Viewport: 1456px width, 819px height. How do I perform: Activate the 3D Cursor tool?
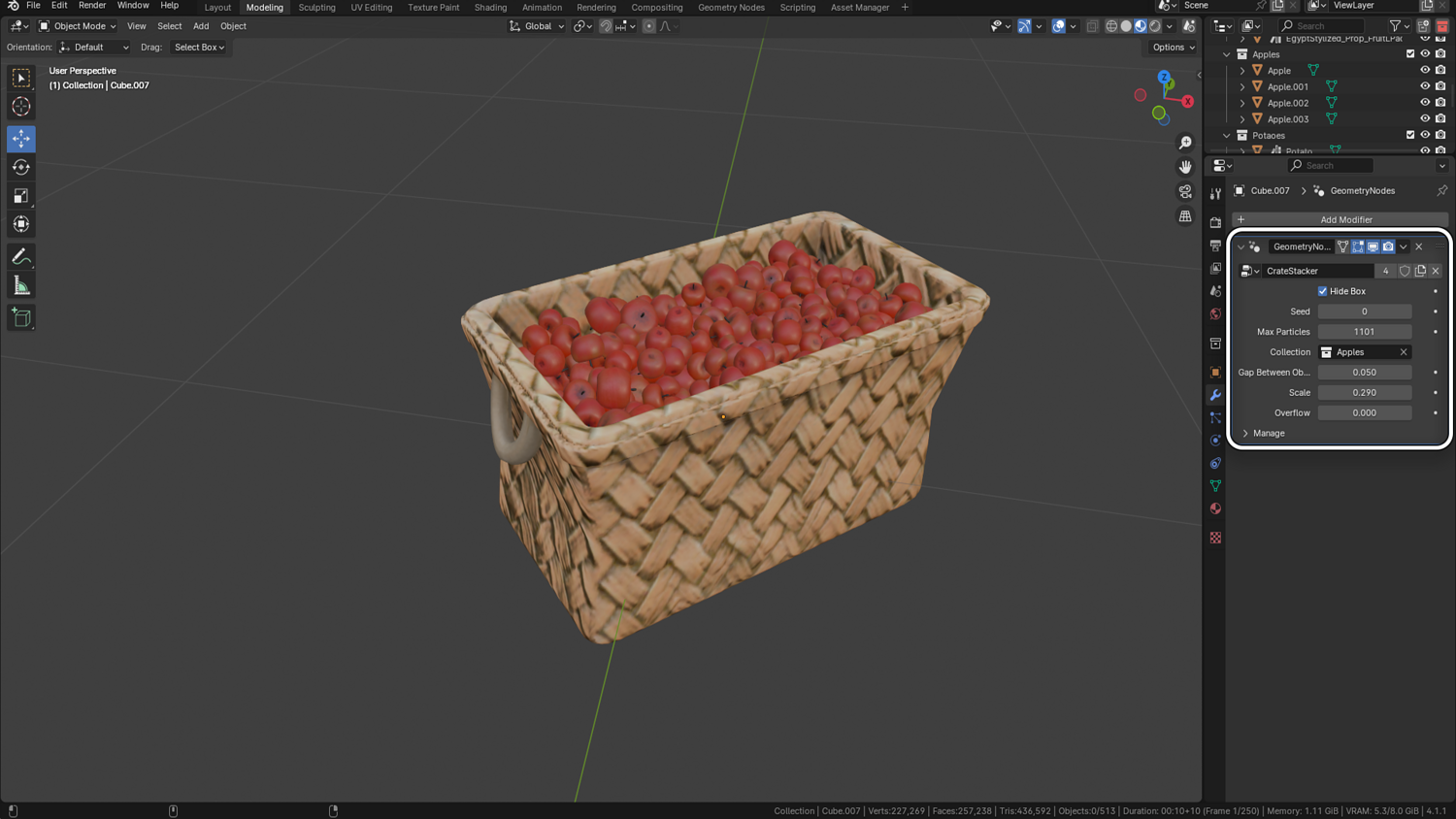(x=21, y=107)
